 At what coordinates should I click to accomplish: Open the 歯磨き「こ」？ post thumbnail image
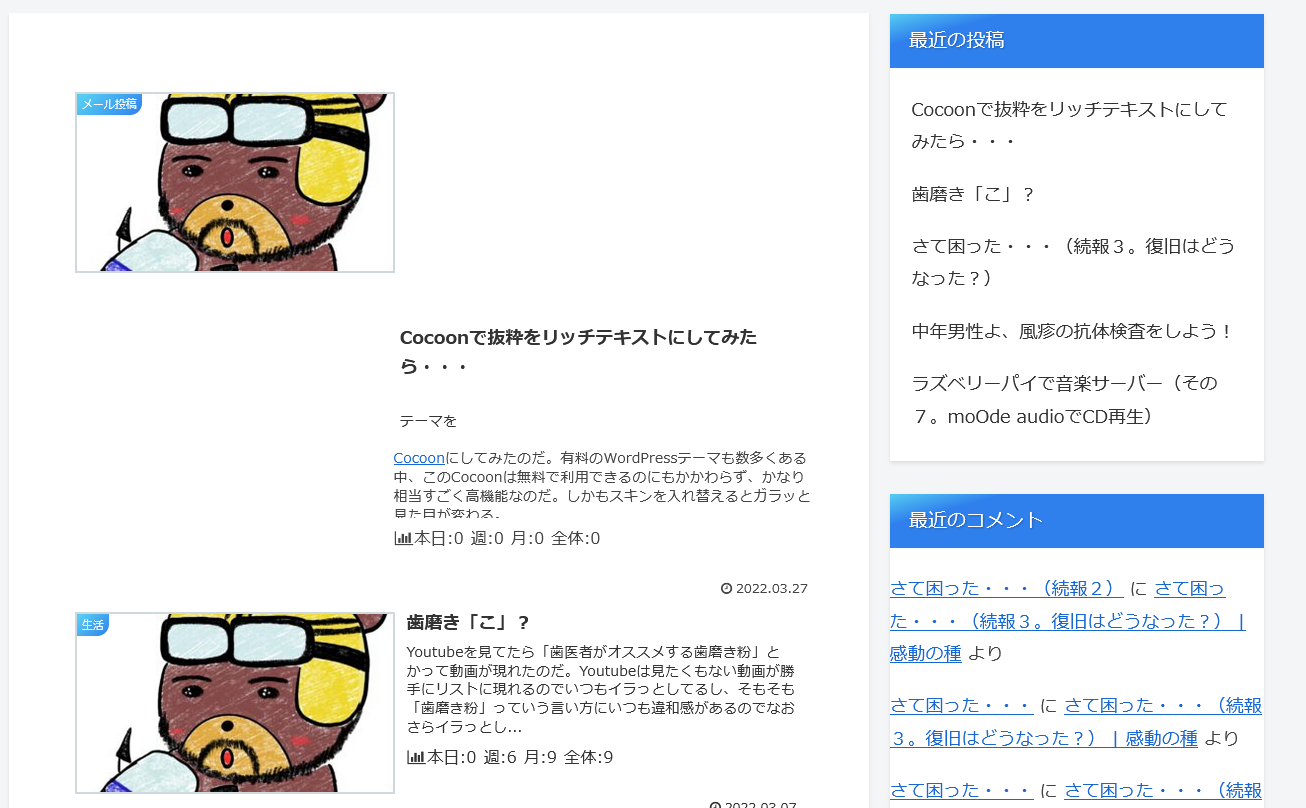[x=235, y=703]
